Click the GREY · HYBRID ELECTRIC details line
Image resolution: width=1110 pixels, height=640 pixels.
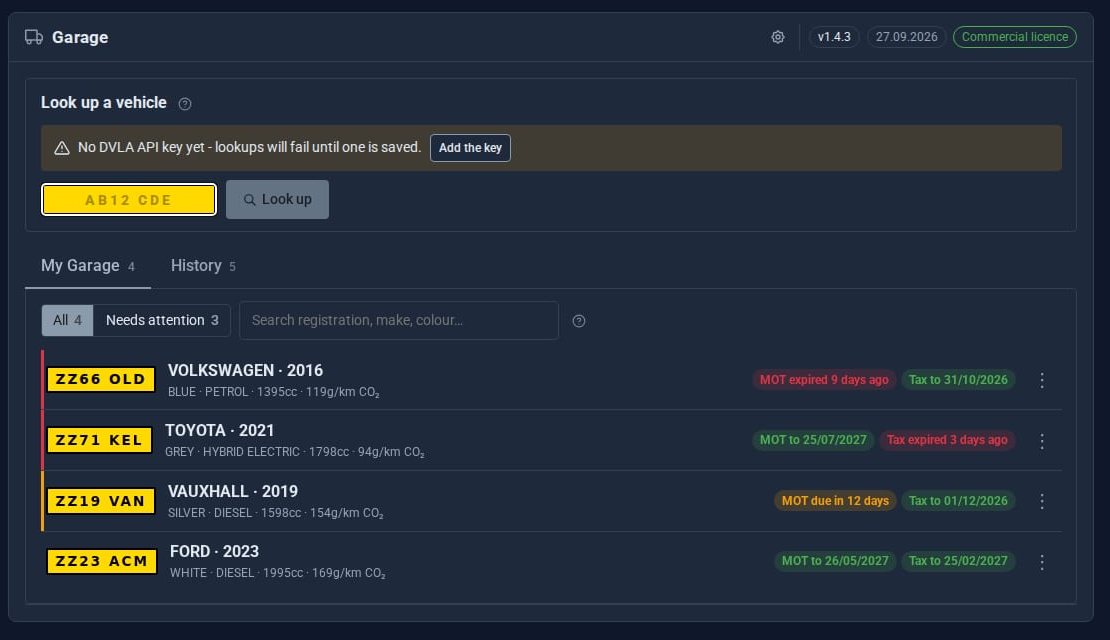294,452
